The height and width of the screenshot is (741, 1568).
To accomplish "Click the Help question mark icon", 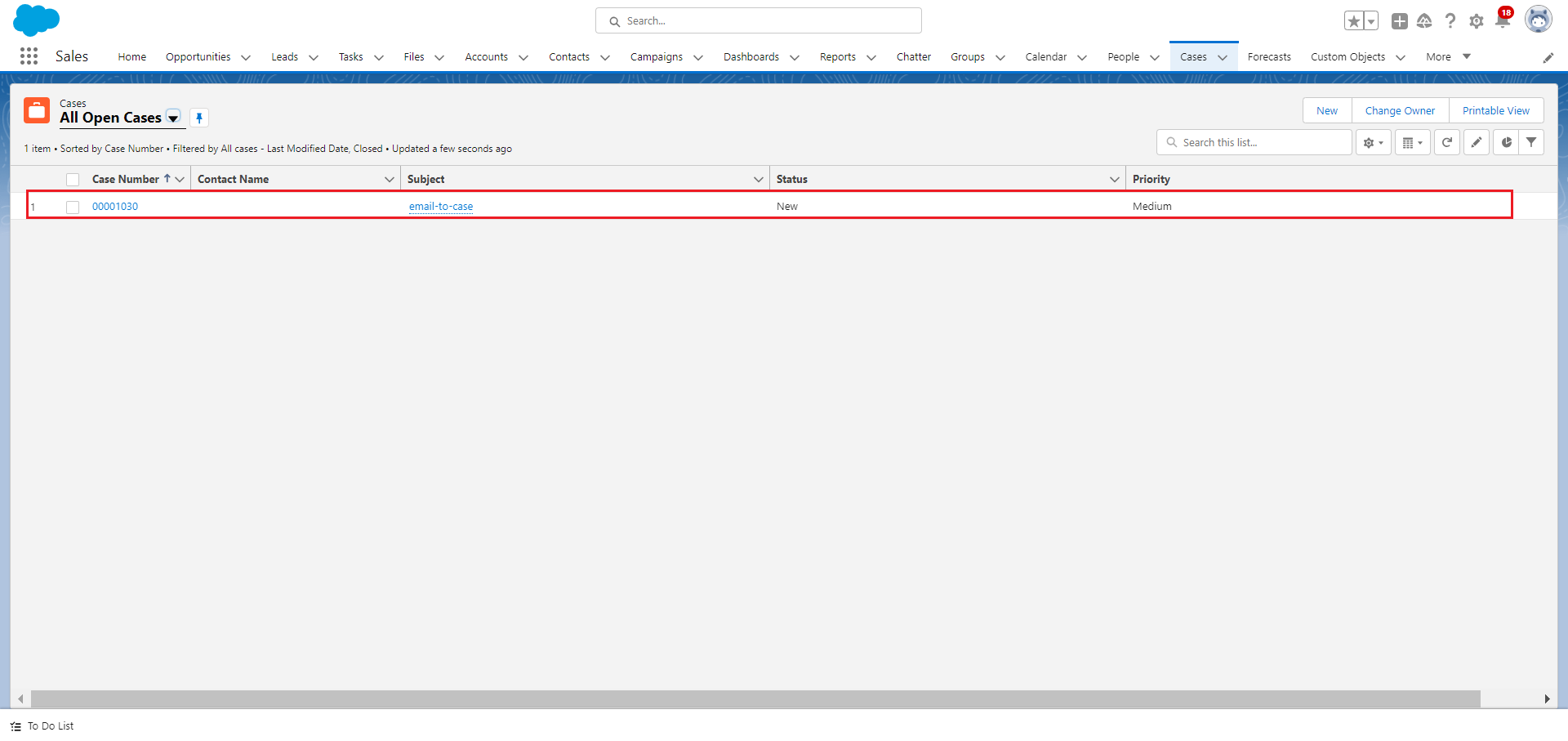I will point(1450,21).
